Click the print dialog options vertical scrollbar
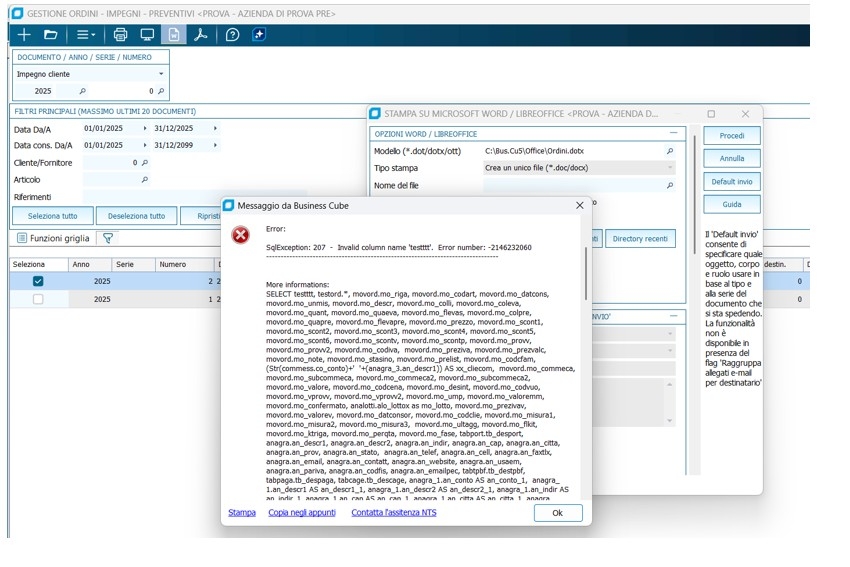The width and height of the screenshot is (850, 567). (694, 195)
